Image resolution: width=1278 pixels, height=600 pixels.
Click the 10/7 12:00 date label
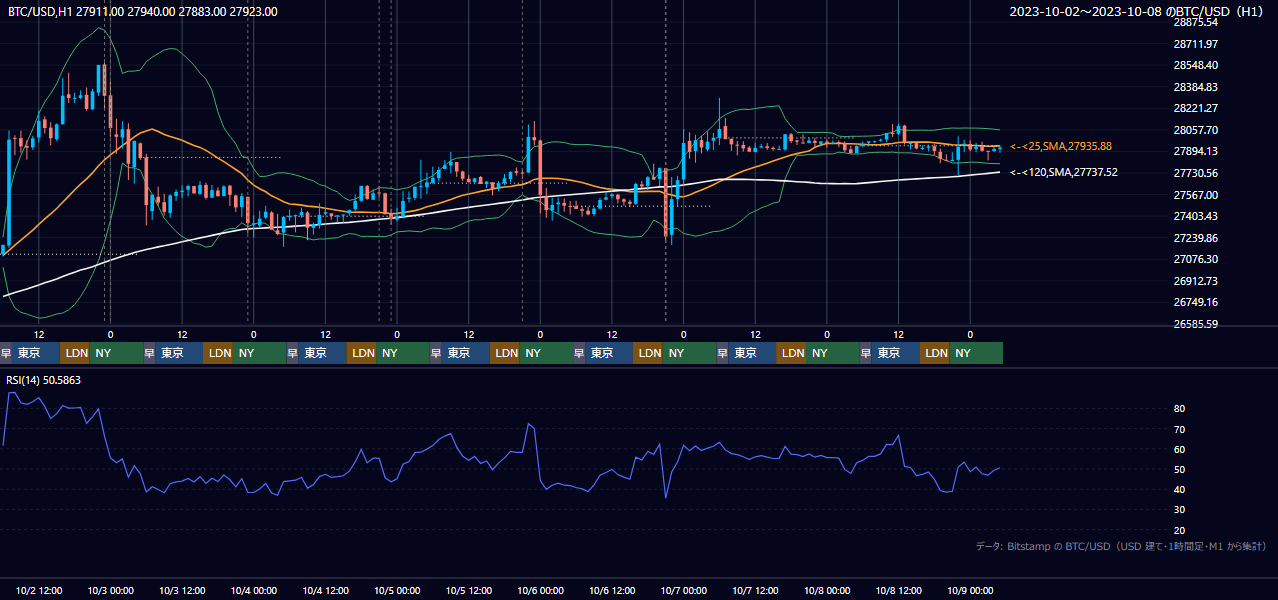point(756,590)
